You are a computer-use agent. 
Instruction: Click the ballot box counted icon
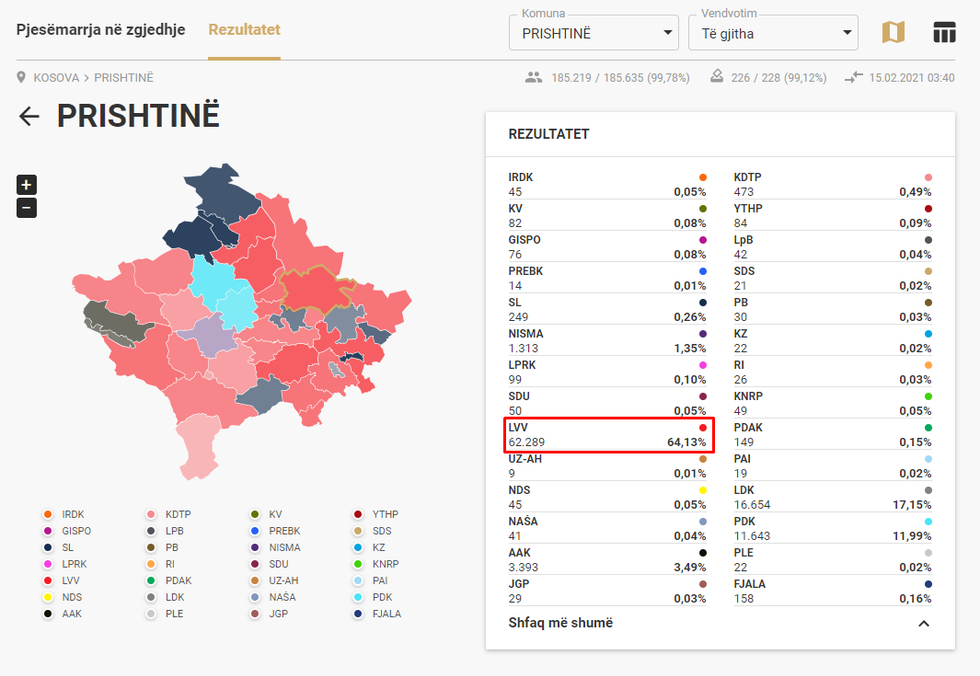(x=717, y=77)
